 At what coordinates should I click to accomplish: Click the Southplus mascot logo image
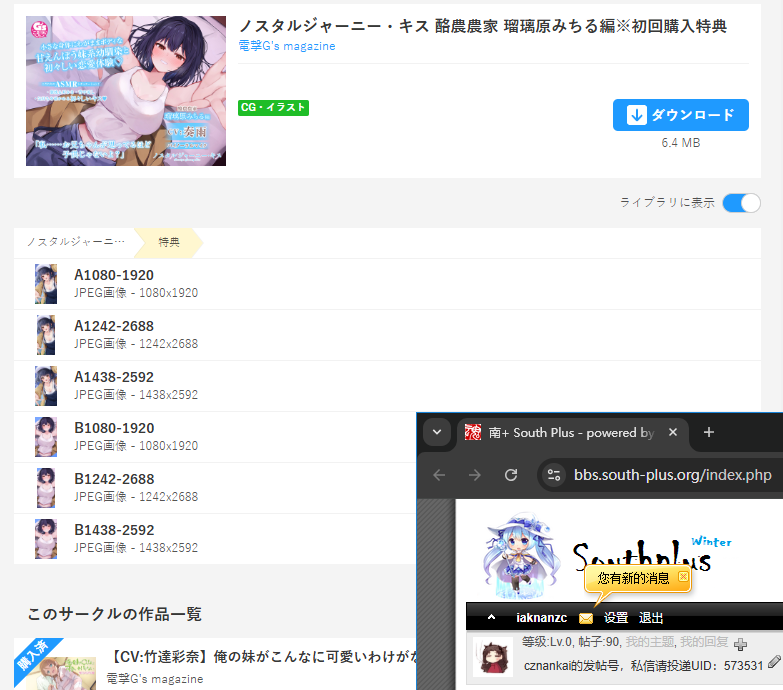tap(521, 555)
